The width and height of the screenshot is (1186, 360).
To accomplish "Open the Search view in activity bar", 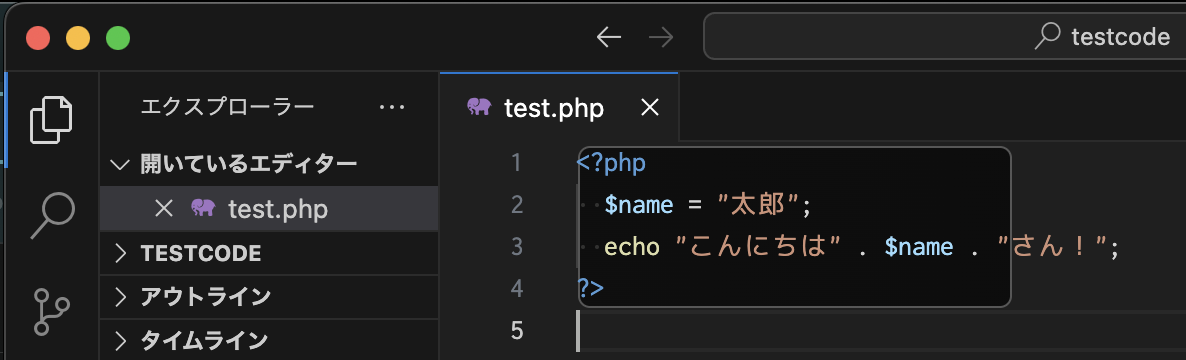I will point(52,216).
